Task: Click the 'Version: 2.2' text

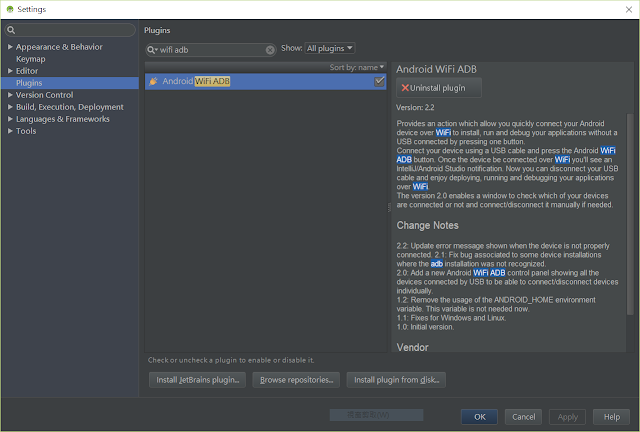Action: pos(415,107)
